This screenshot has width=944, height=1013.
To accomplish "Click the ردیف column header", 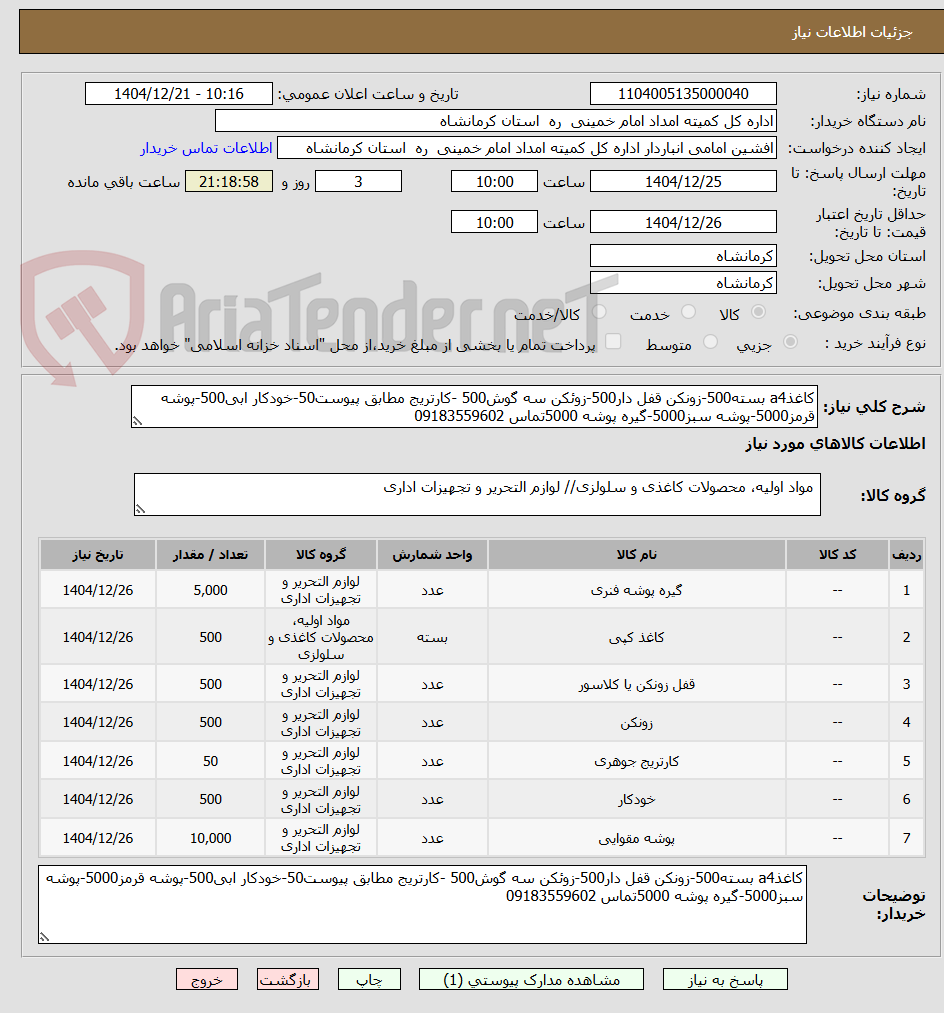I will [x=907, y=554].
